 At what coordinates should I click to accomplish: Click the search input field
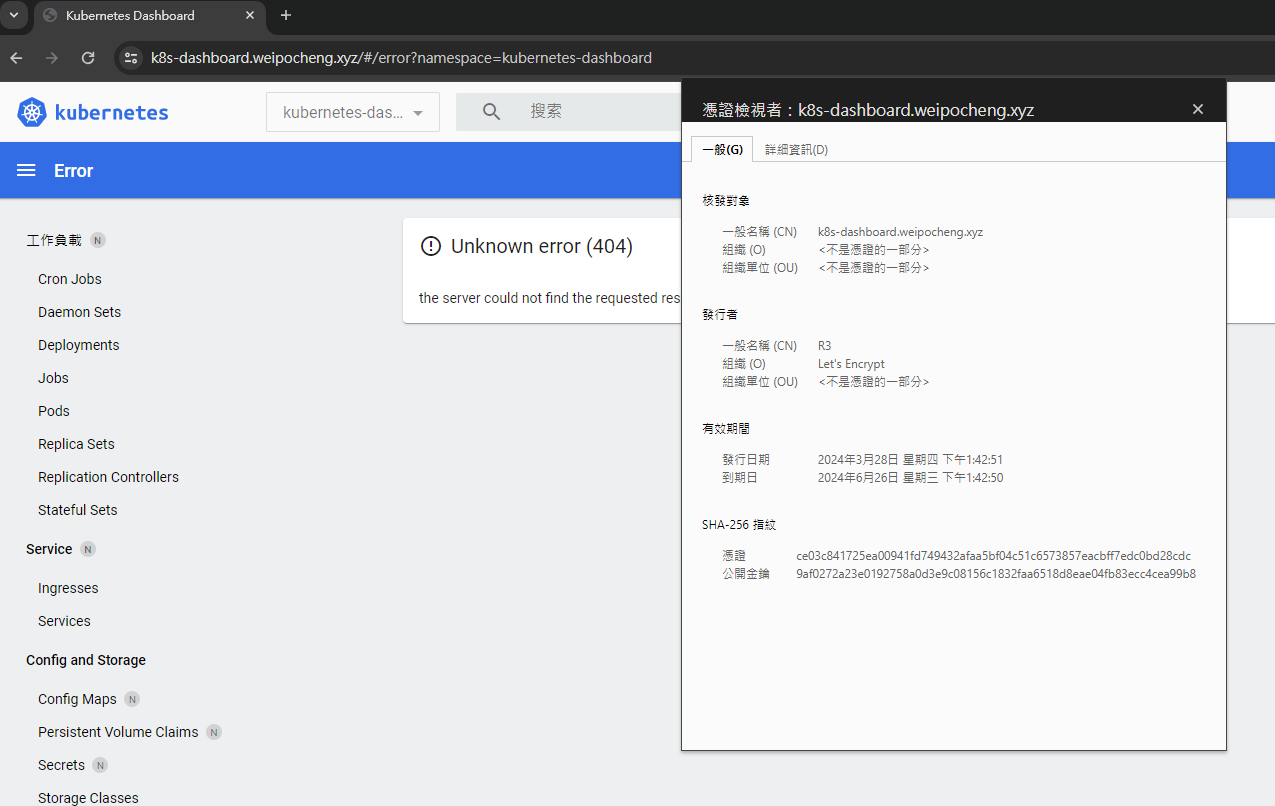(x=600, y=112)
